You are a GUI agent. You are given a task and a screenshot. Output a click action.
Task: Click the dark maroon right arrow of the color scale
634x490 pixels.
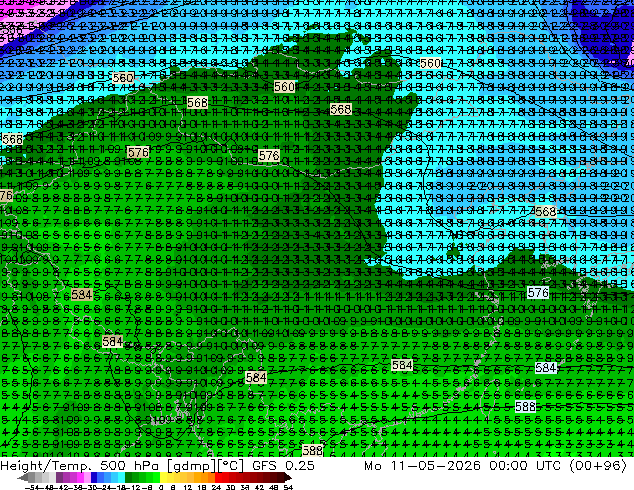pyautogui.click(x=287, y=478)
